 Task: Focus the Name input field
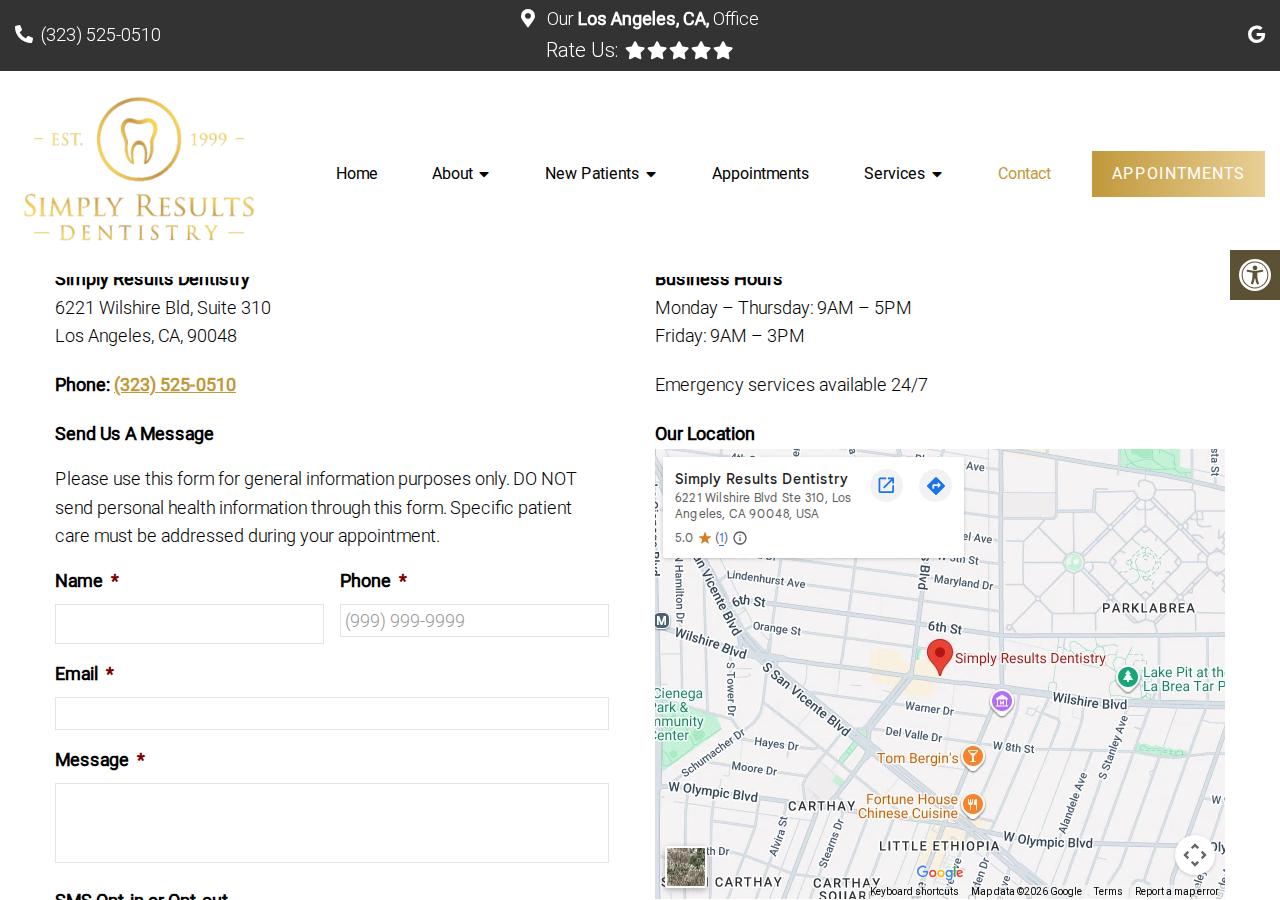[x=189, y=624]
